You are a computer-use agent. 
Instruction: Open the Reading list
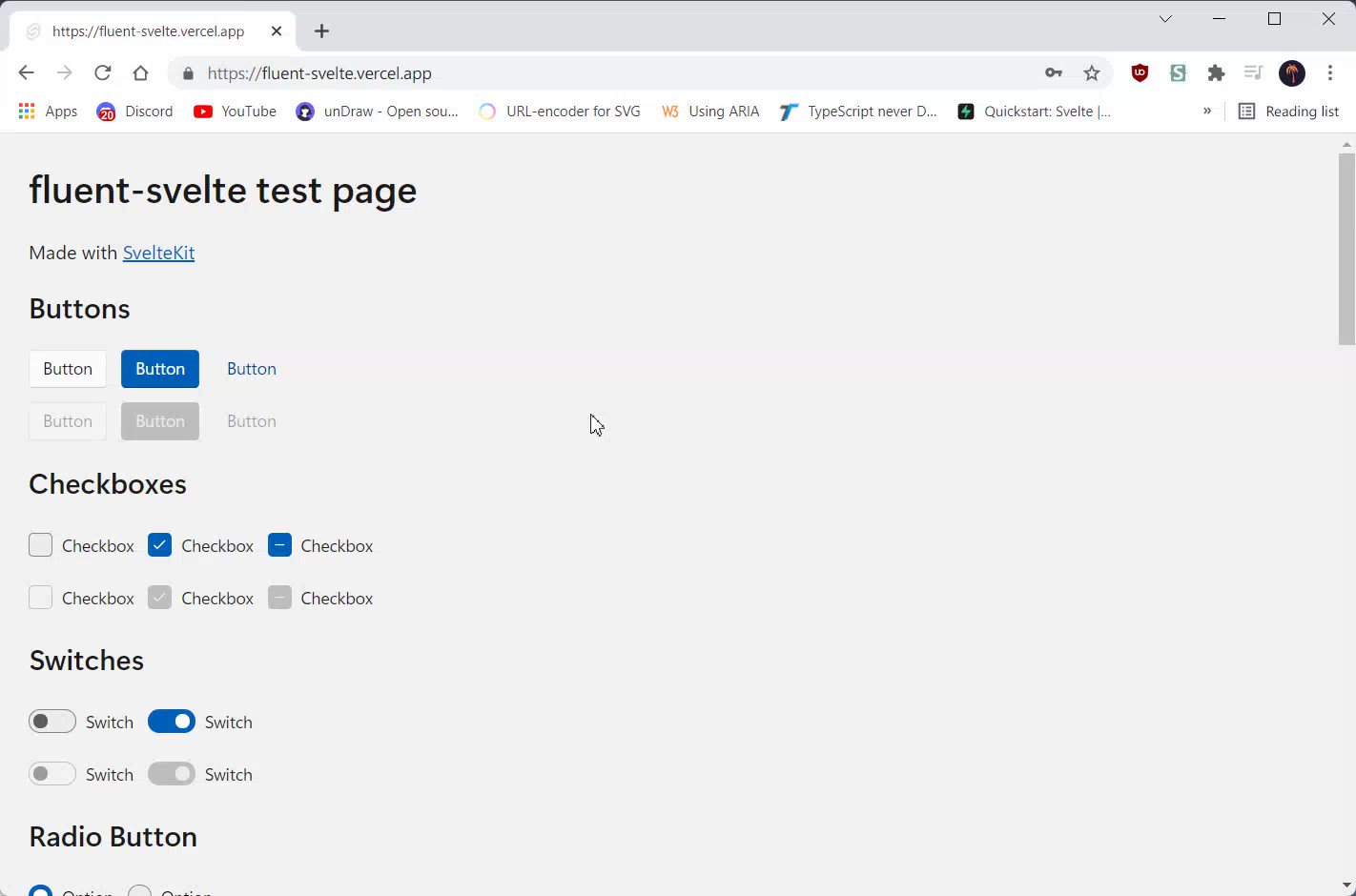coord(1288,112)
